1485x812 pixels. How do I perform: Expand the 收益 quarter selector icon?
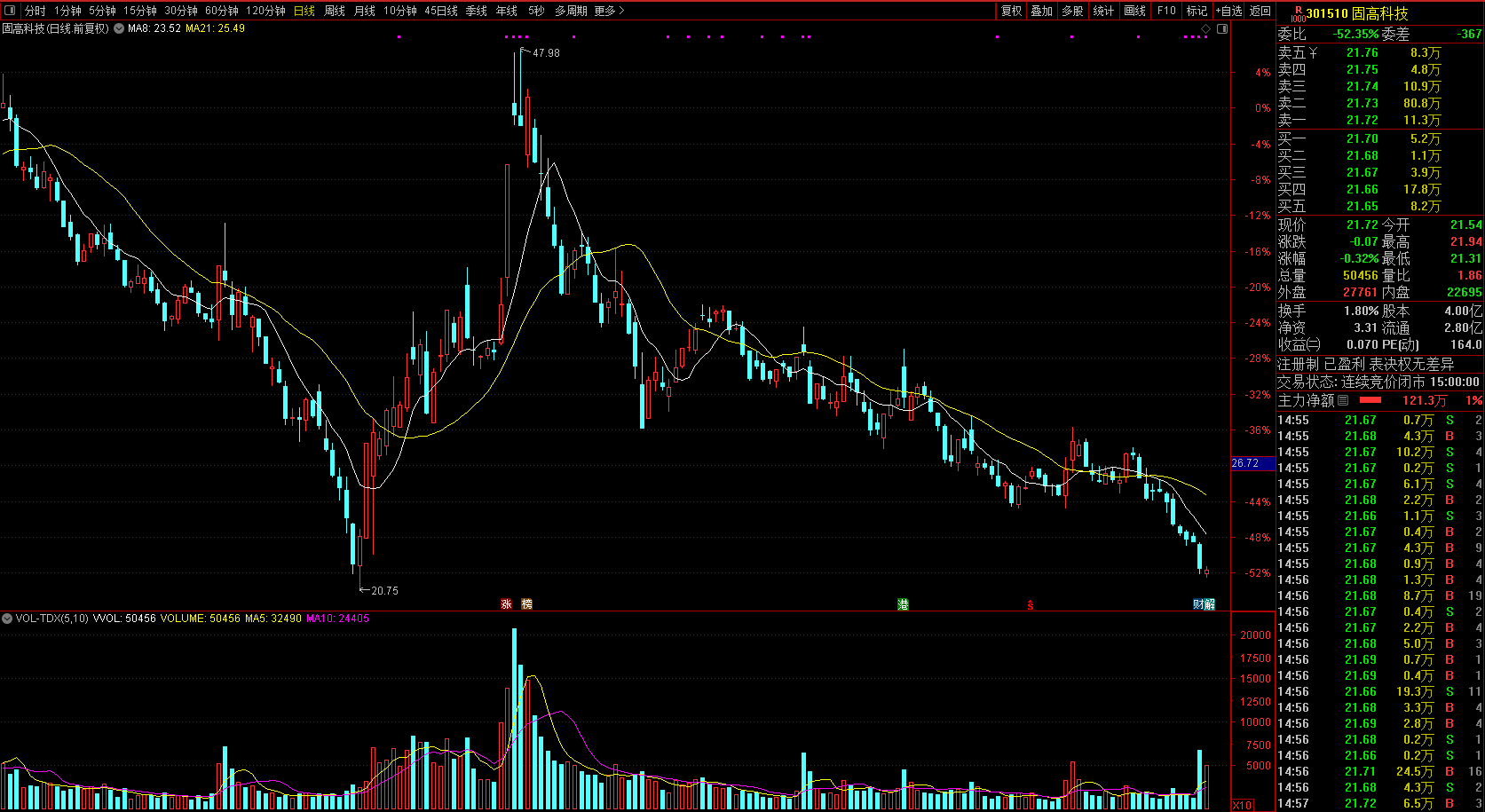click(x=1315, y=344)
